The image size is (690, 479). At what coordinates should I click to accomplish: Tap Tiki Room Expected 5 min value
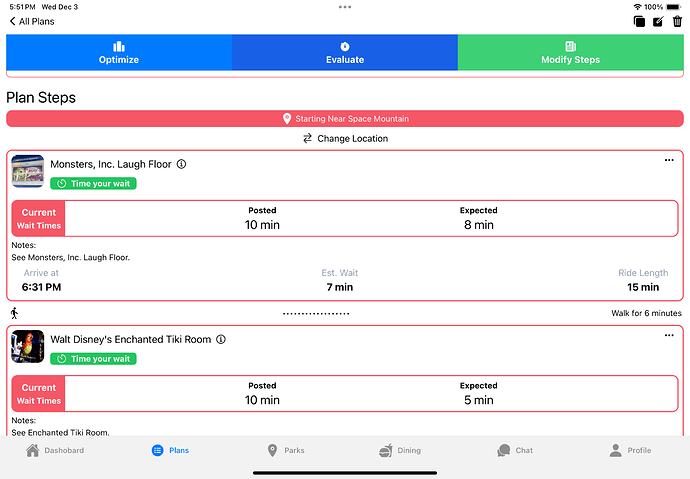point(479,400)
